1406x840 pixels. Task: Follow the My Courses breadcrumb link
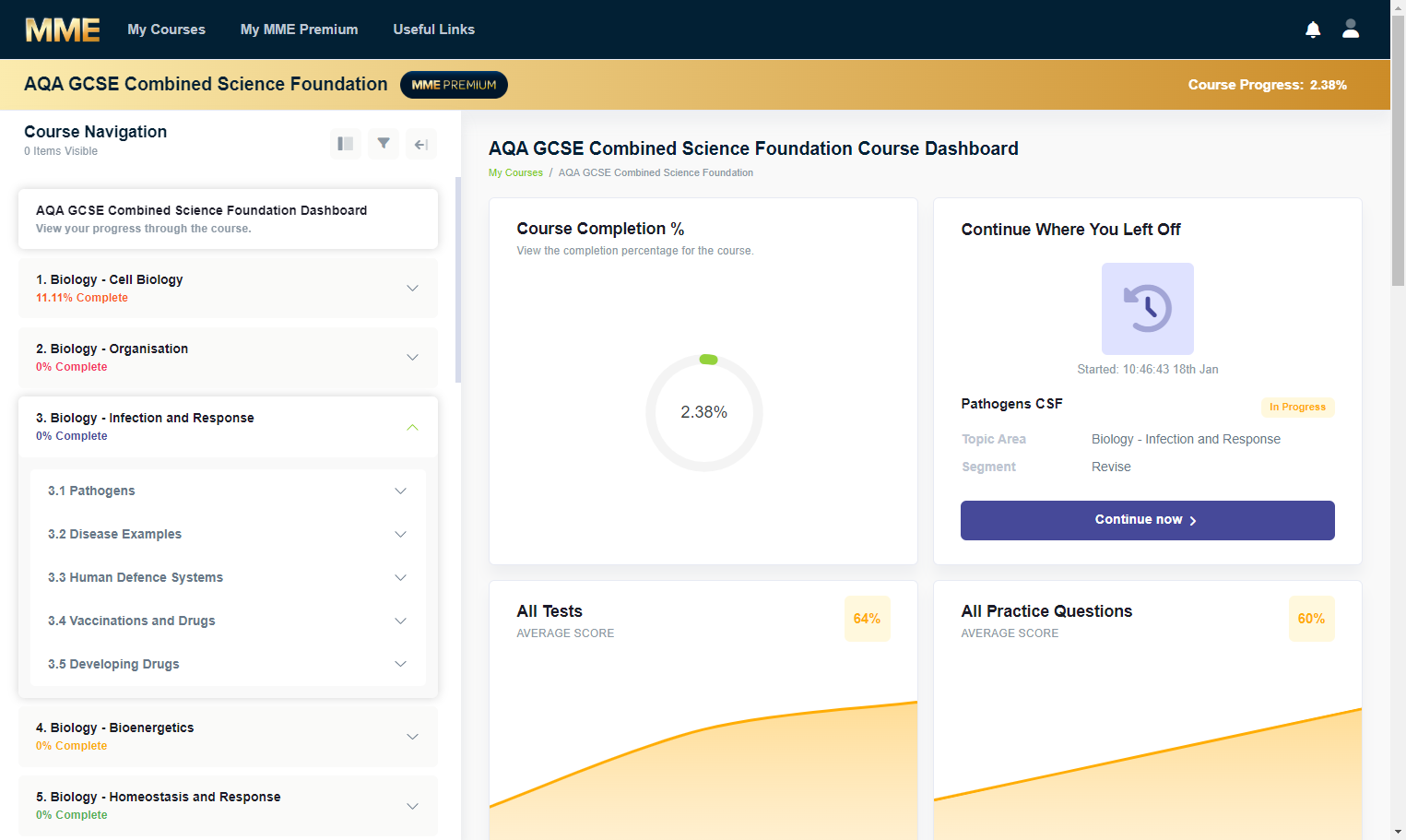click(515, 172)
